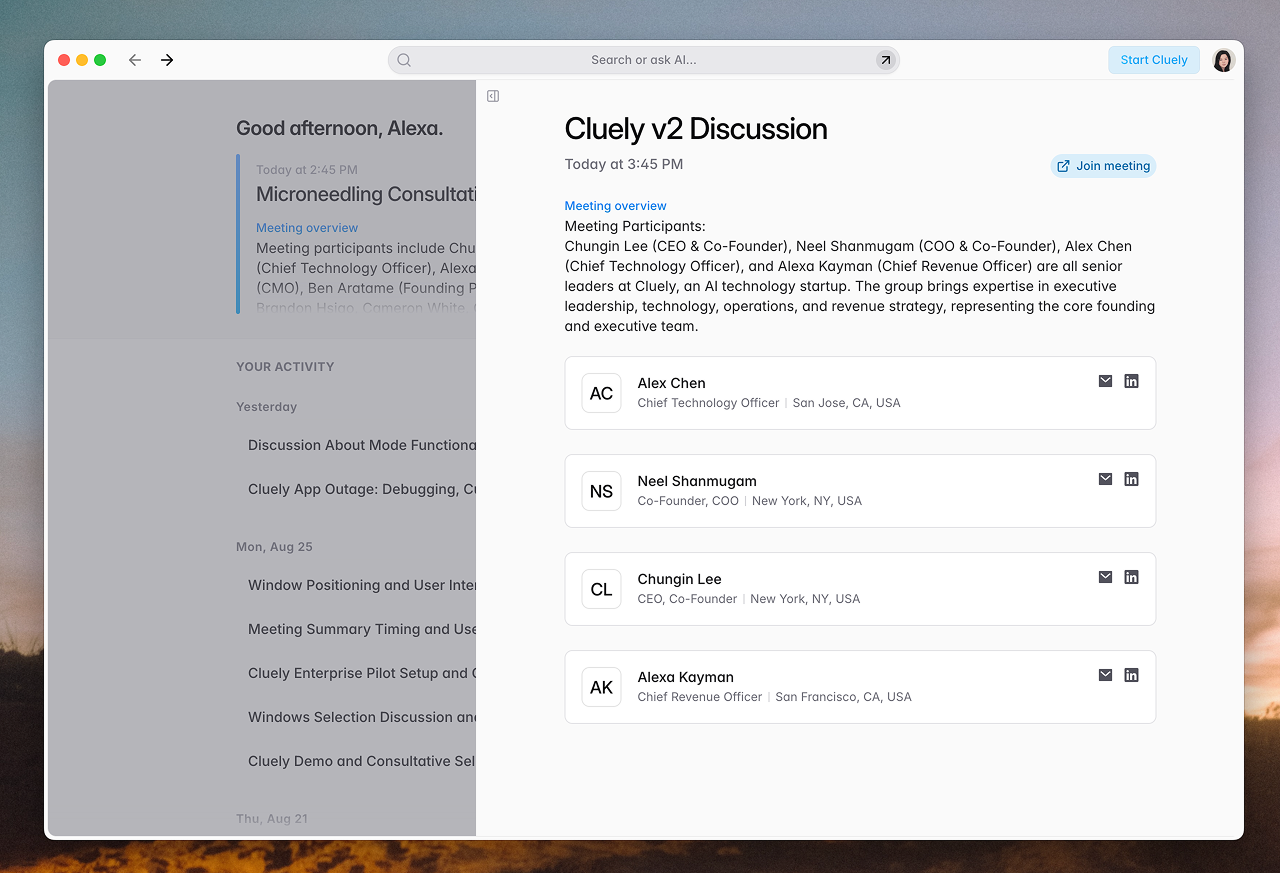This screenshot has width=1280, height=873.
Task: Click Meeting overview link in detail panel
Action: 615,206
